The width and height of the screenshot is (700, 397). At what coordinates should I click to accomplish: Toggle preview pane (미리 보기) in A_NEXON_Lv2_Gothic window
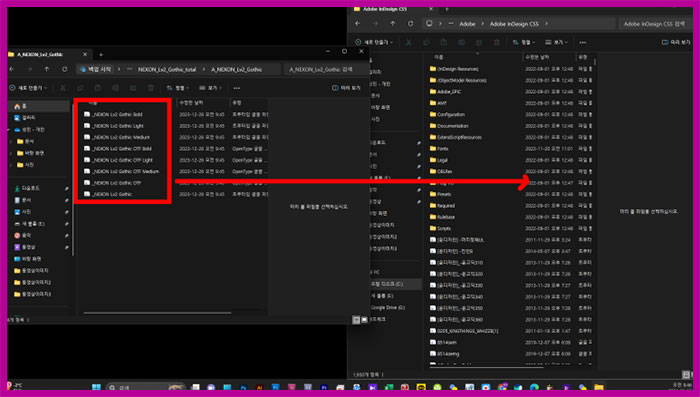(x=346, y=88)
